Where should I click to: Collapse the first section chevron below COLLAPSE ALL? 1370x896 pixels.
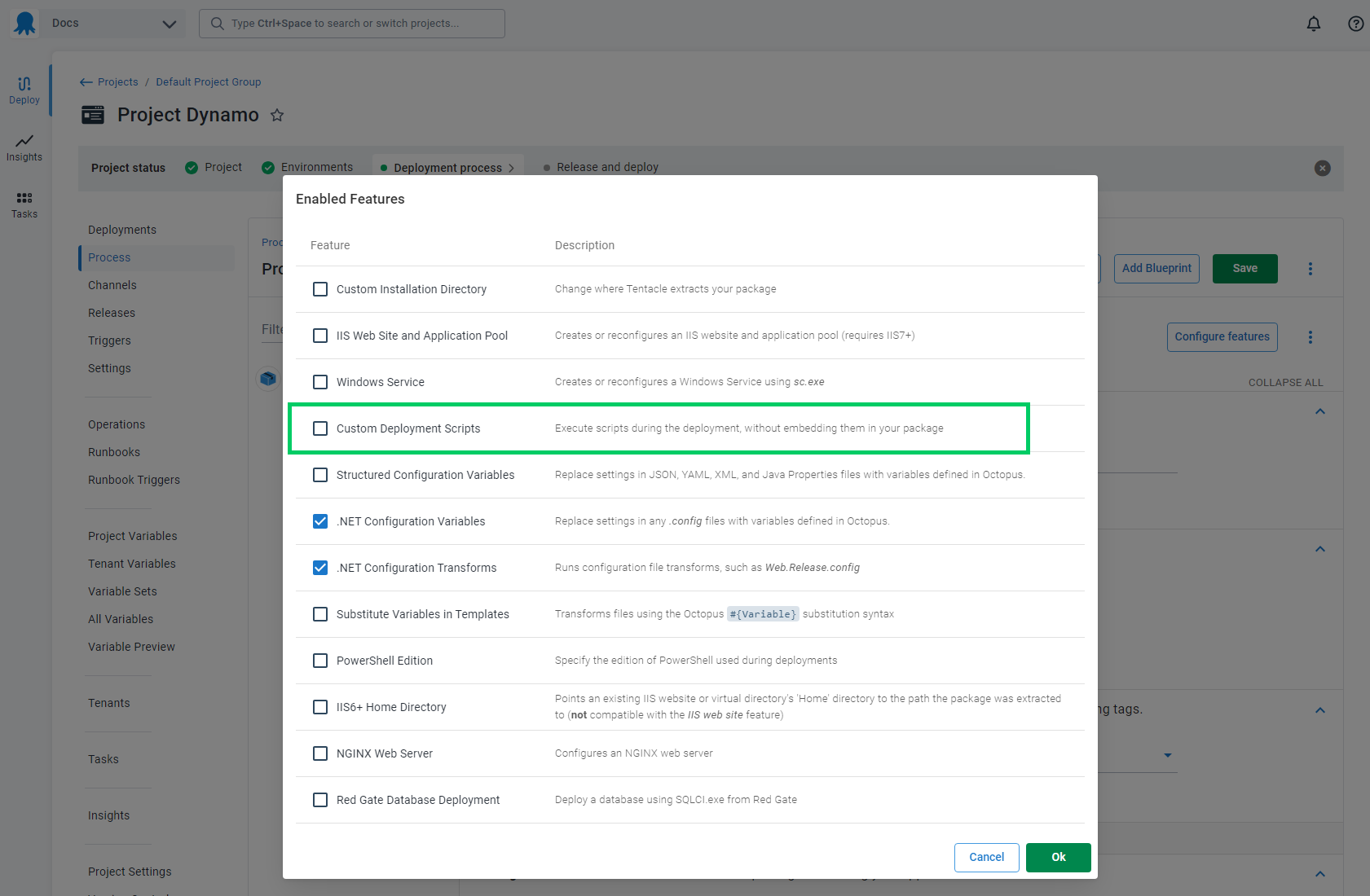pos(1320,411)
